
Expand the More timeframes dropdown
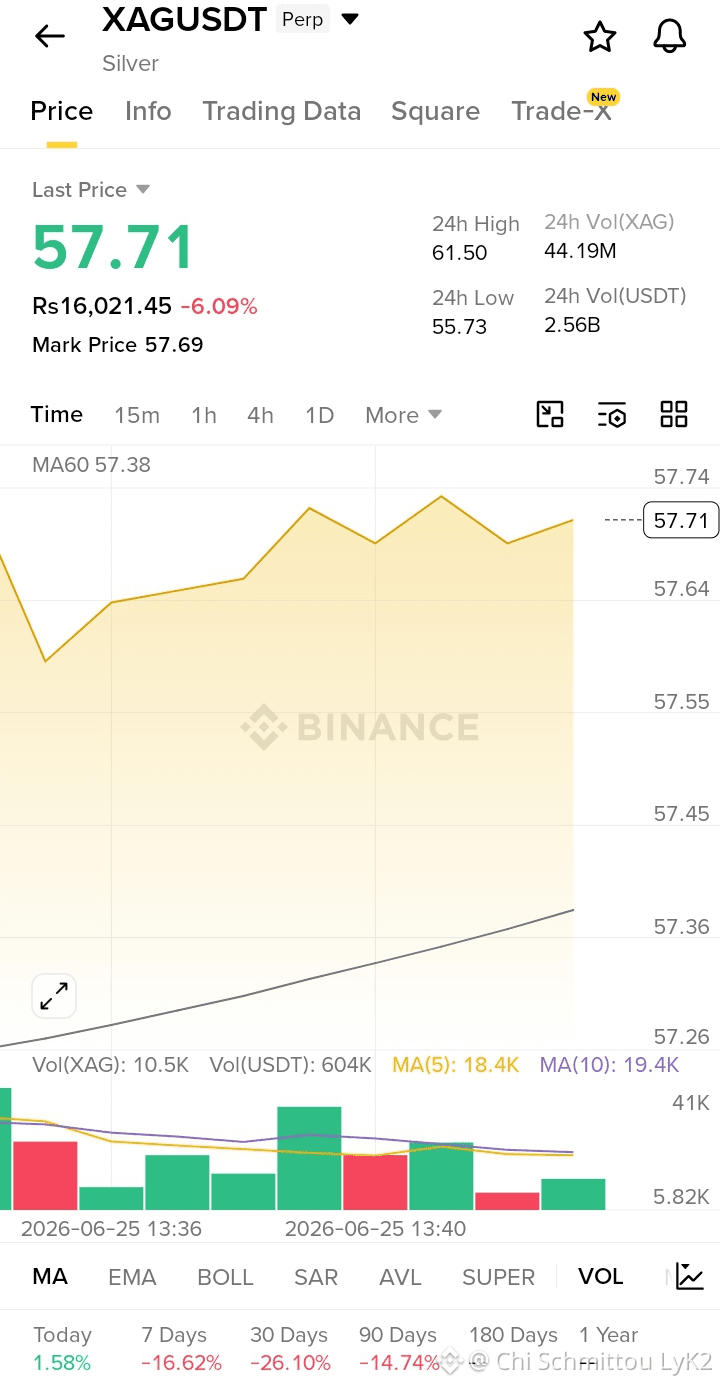403,415
